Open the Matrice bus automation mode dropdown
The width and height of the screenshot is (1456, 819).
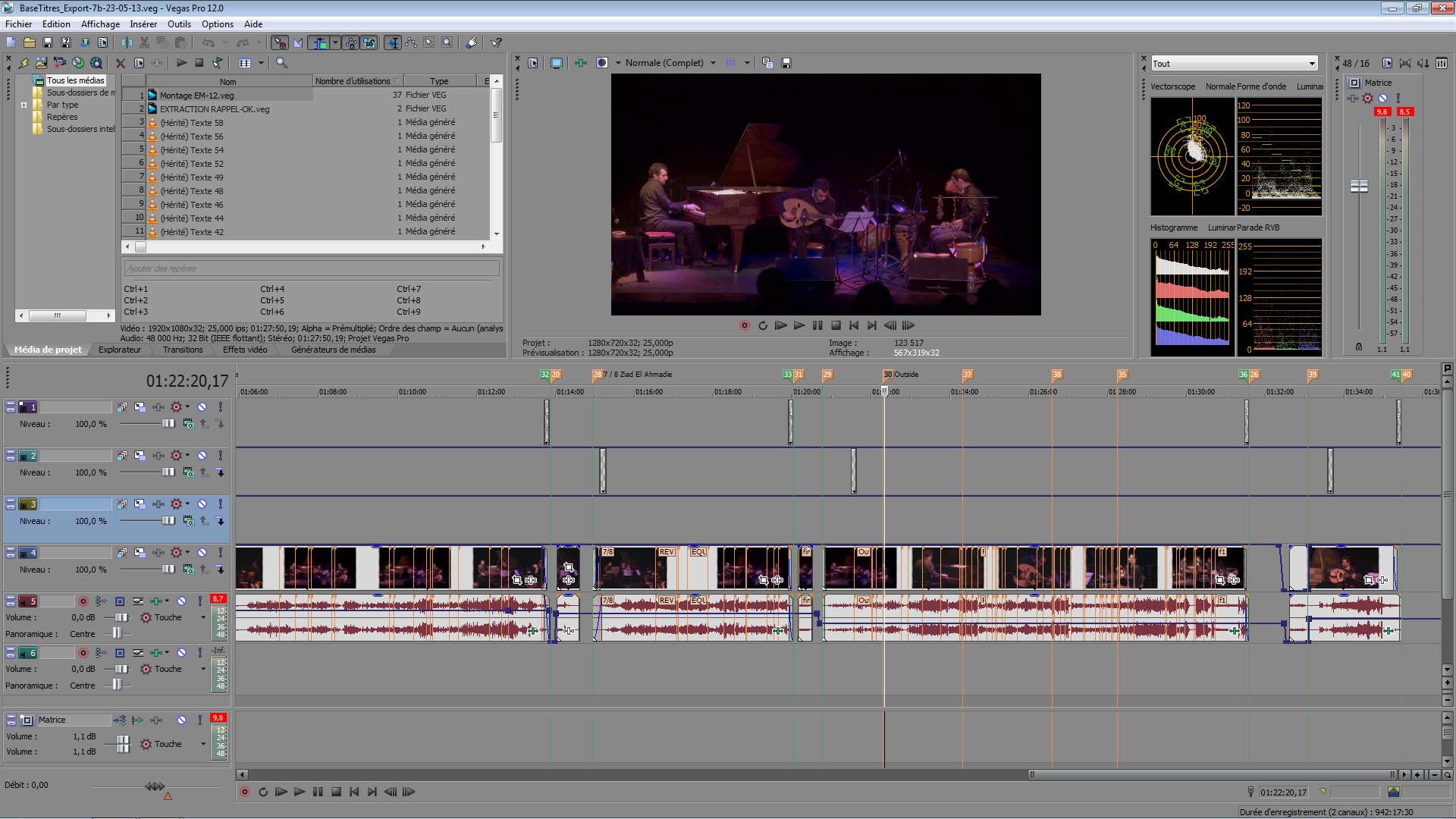click(203, 744)
